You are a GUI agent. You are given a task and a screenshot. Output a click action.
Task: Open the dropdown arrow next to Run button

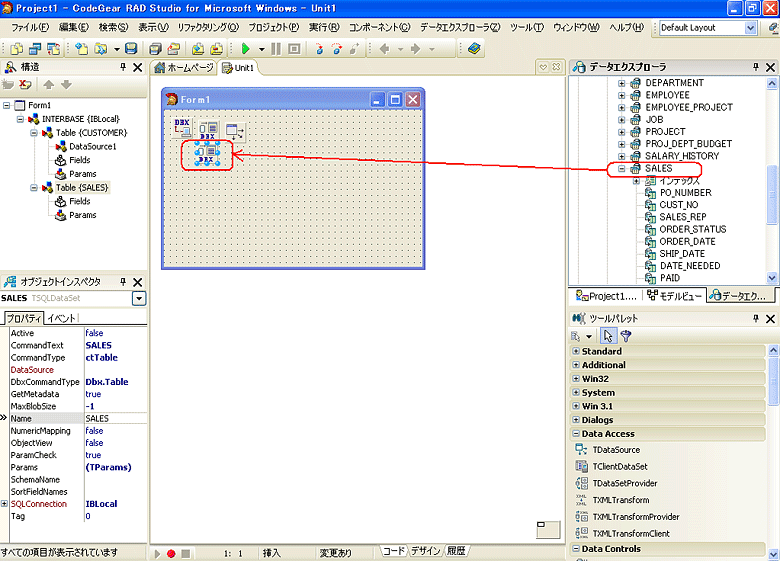pyautogui.click(x=262, y=49)
